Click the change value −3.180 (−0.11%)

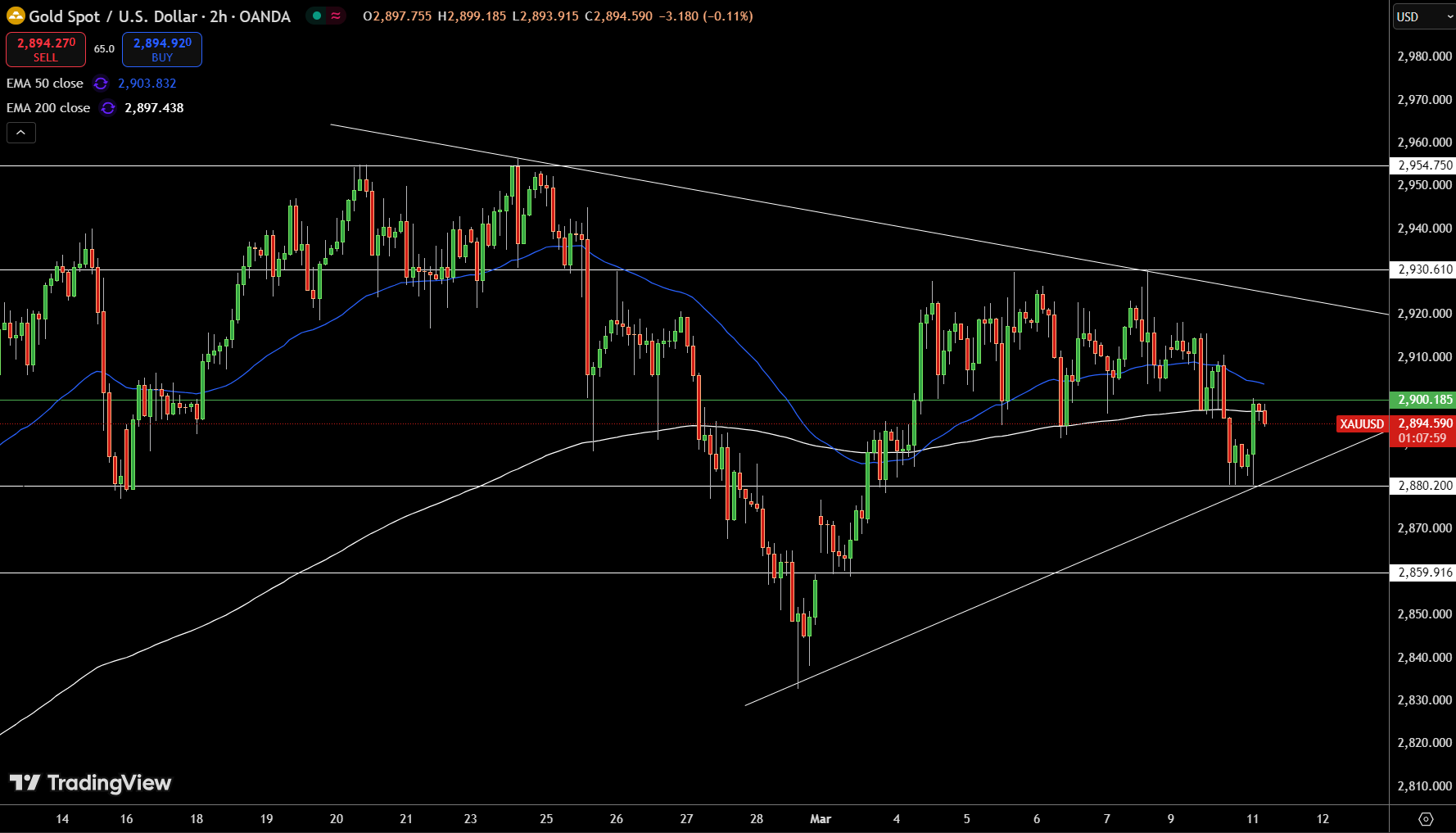point(706,16)
